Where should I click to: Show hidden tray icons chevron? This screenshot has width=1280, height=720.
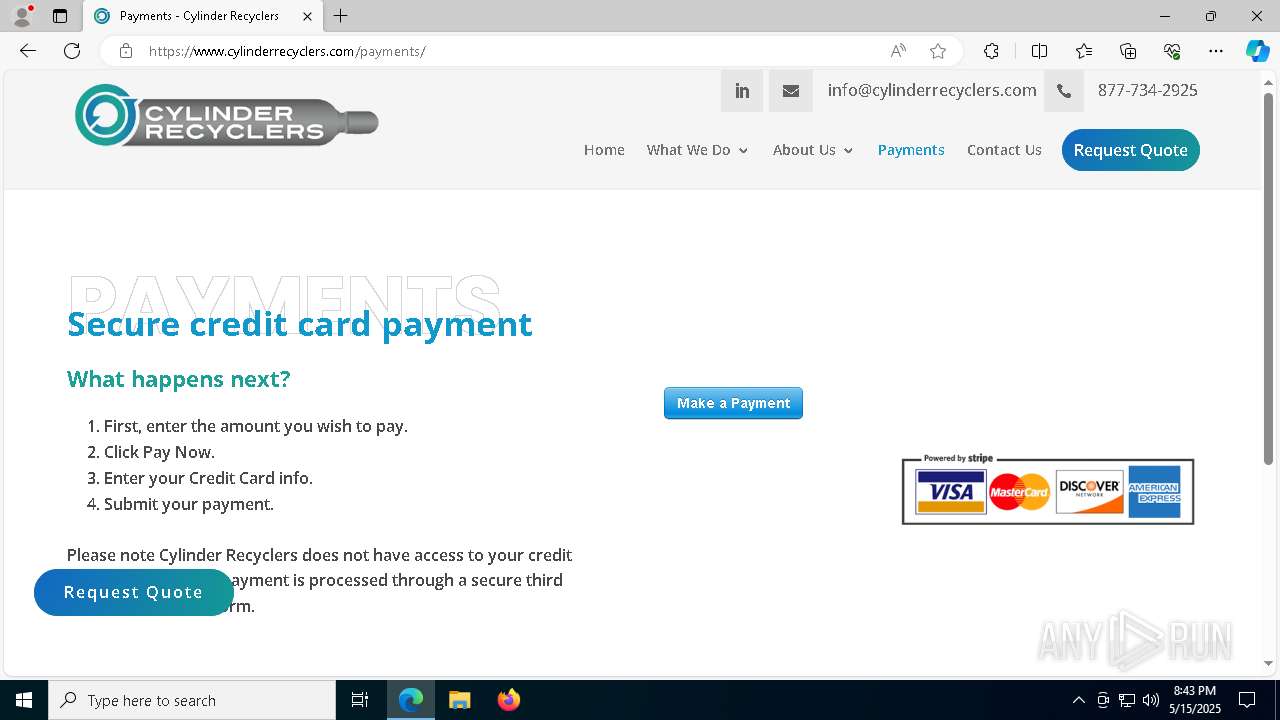(x=1078, y=700)
